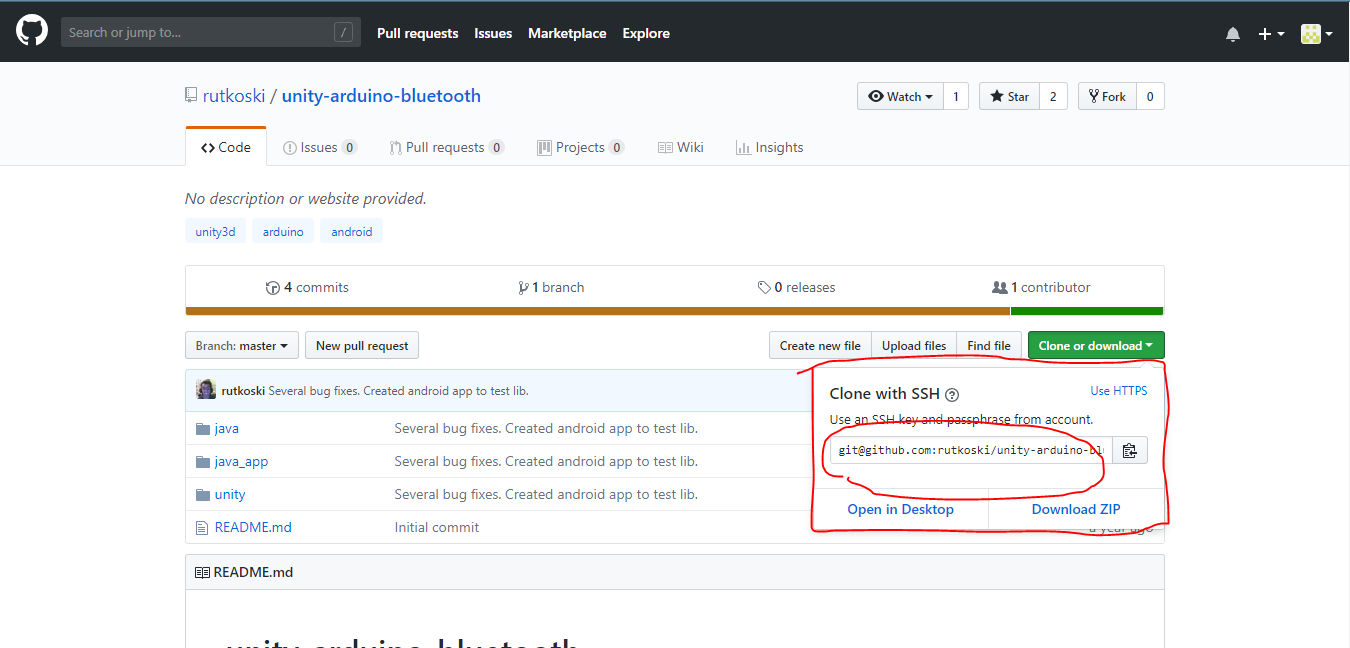Switch clone method via Use HTTPS

point(1119,391)
